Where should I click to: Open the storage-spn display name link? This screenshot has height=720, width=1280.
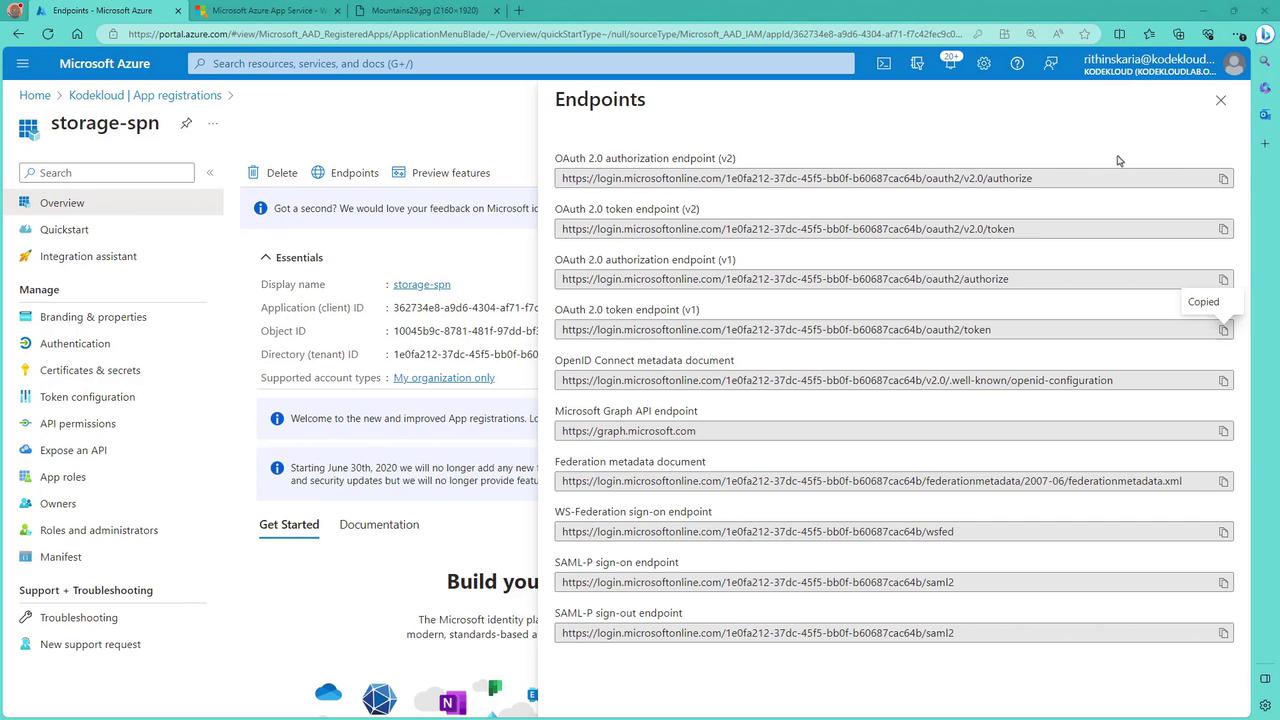pos(422,284)
